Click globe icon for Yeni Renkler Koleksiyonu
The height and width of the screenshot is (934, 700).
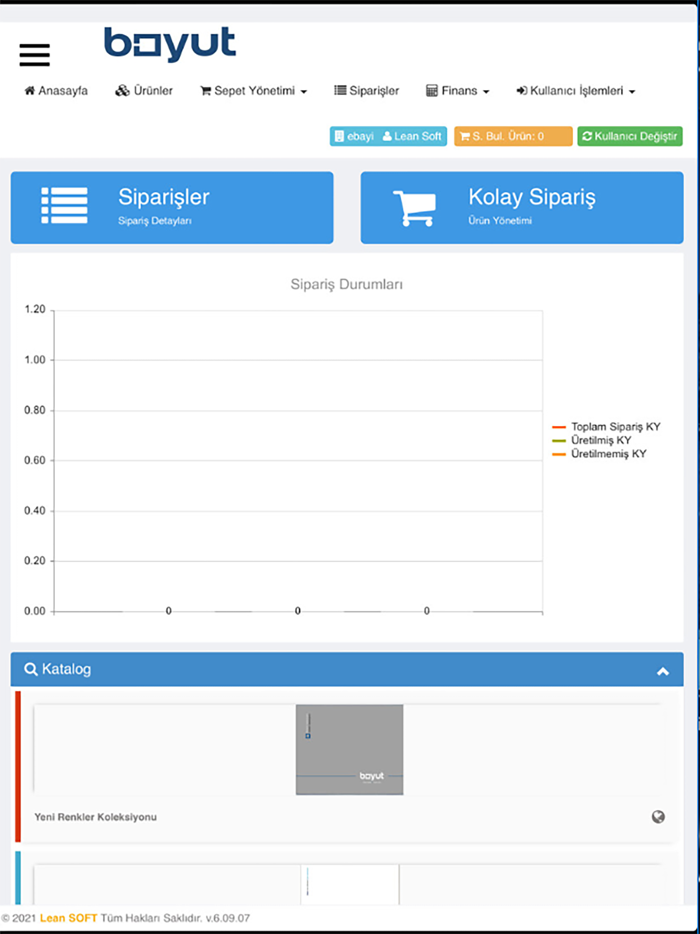pos(658,817)
